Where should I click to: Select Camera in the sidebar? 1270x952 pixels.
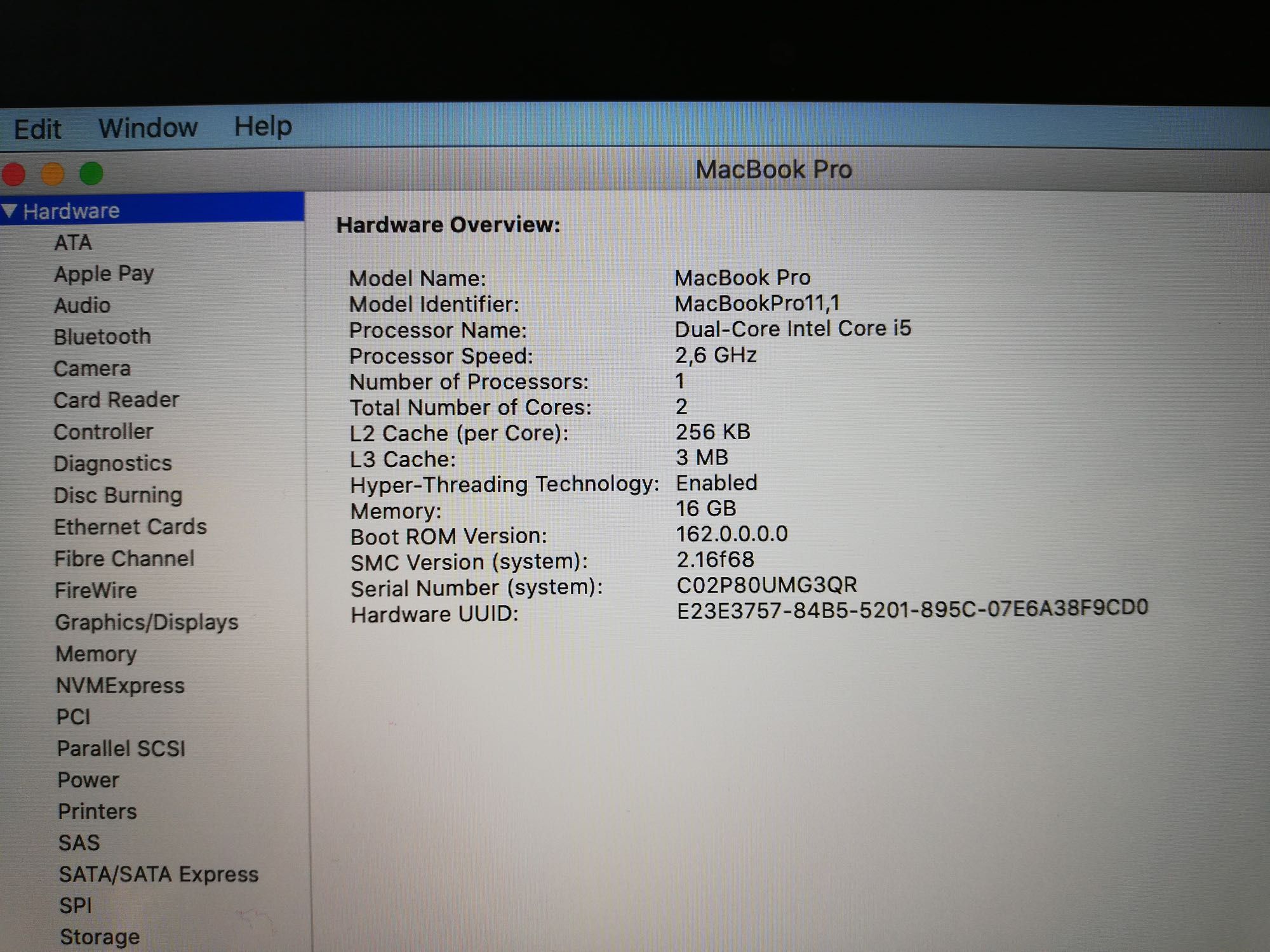92,368
